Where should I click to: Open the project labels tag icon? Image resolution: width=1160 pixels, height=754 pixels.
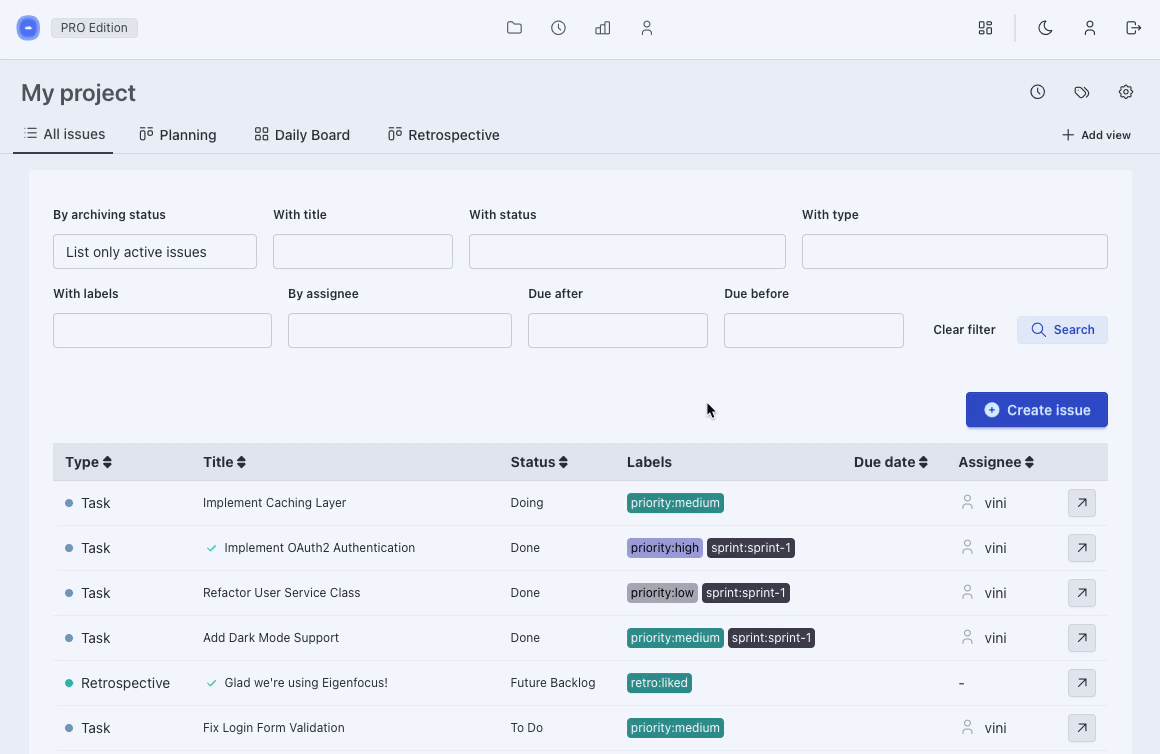pyautogui.click(x=1081, y=91)
